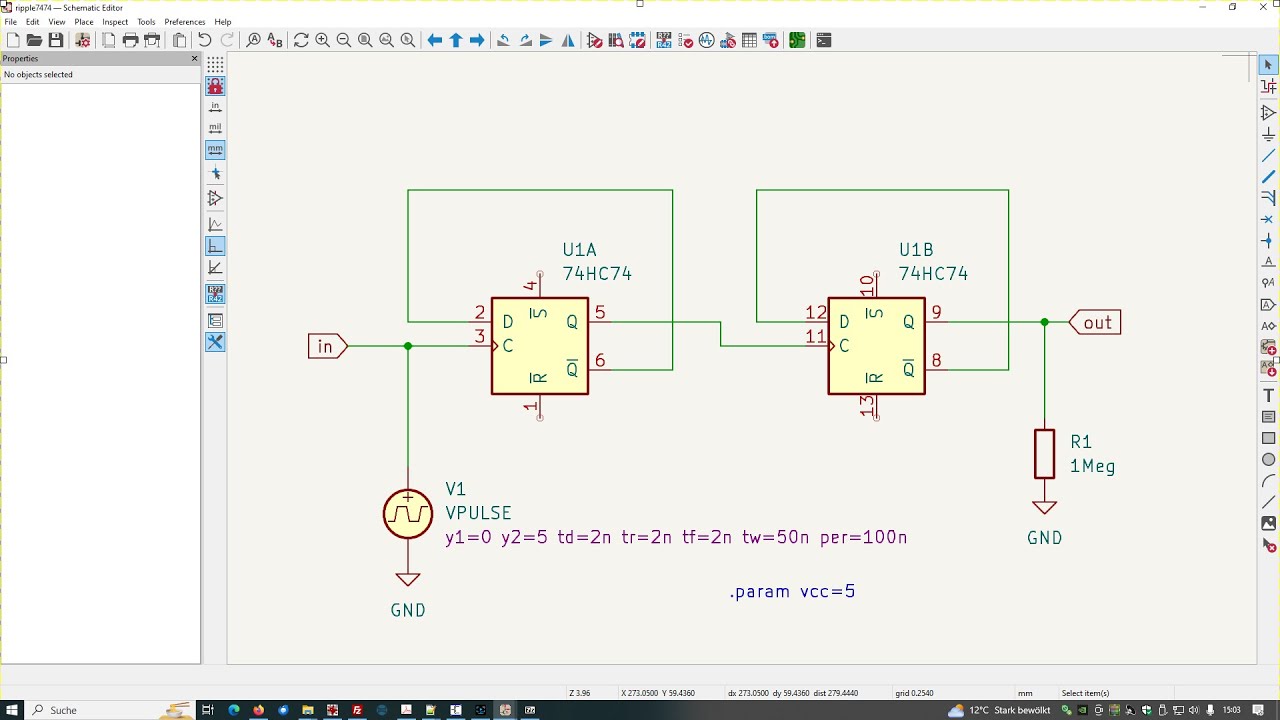
Task: Rotate selection counterclockwise
Action: [503, 40]
